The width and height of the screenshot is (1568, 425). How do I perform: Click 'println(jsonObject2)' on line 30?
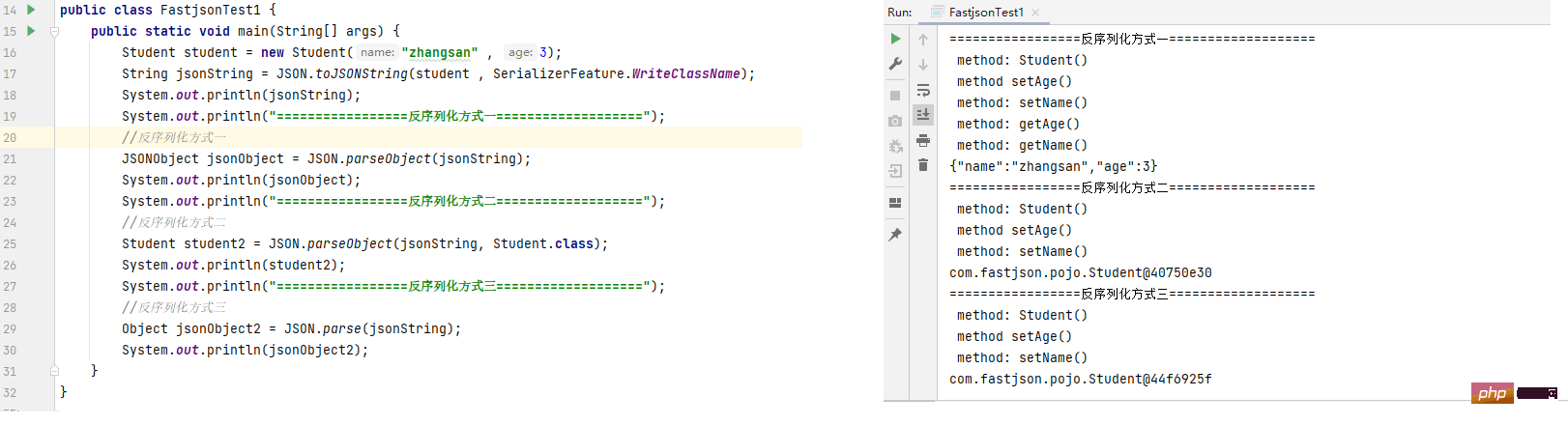coord(284,350)
